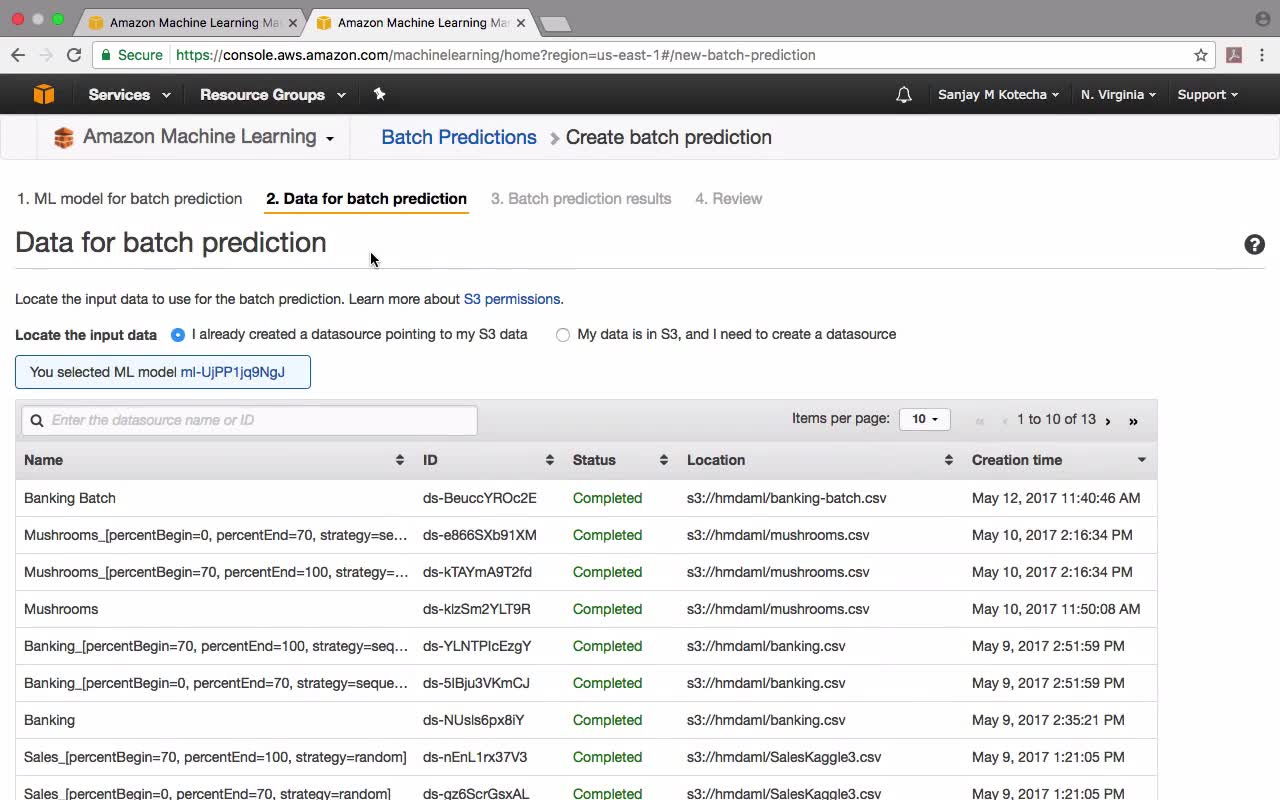1280x800 pixels.
Task: Go to the next page of datasources
Action: coord(1108,421)
